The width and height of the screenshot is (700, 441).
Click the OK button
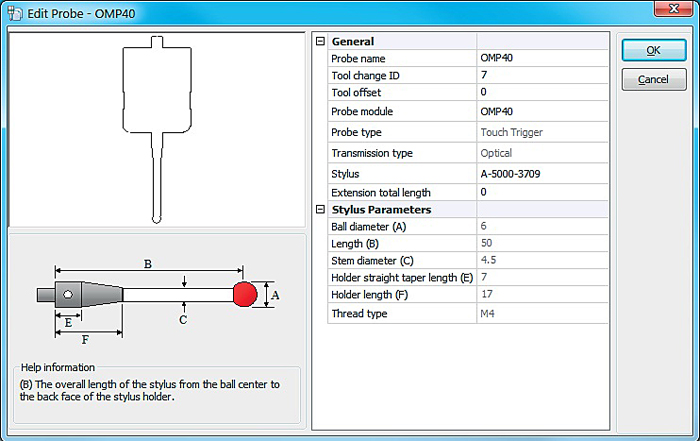coord(654,50)
